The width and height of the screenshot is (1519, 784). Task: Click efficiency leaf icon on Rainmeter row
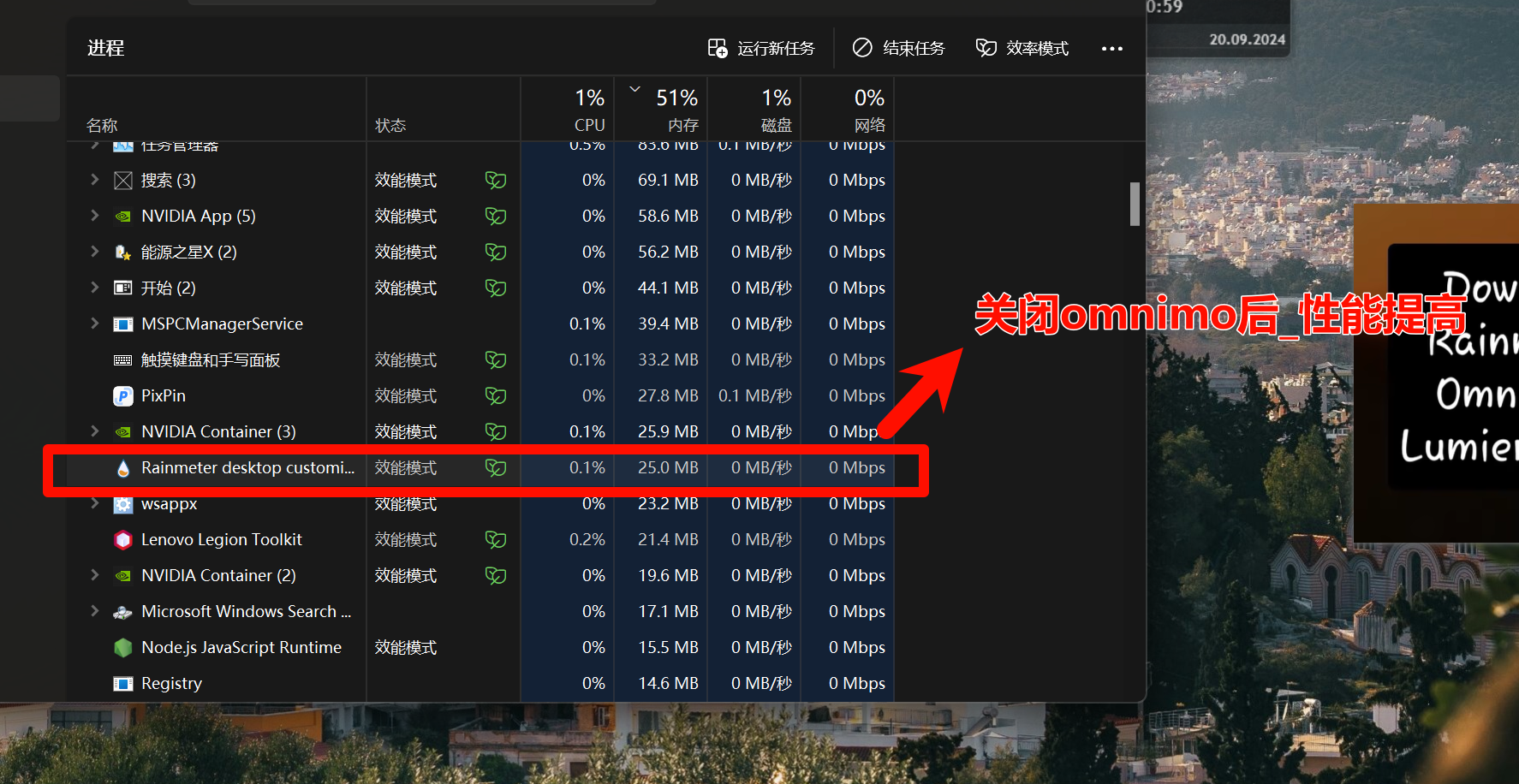click(496, 468)
